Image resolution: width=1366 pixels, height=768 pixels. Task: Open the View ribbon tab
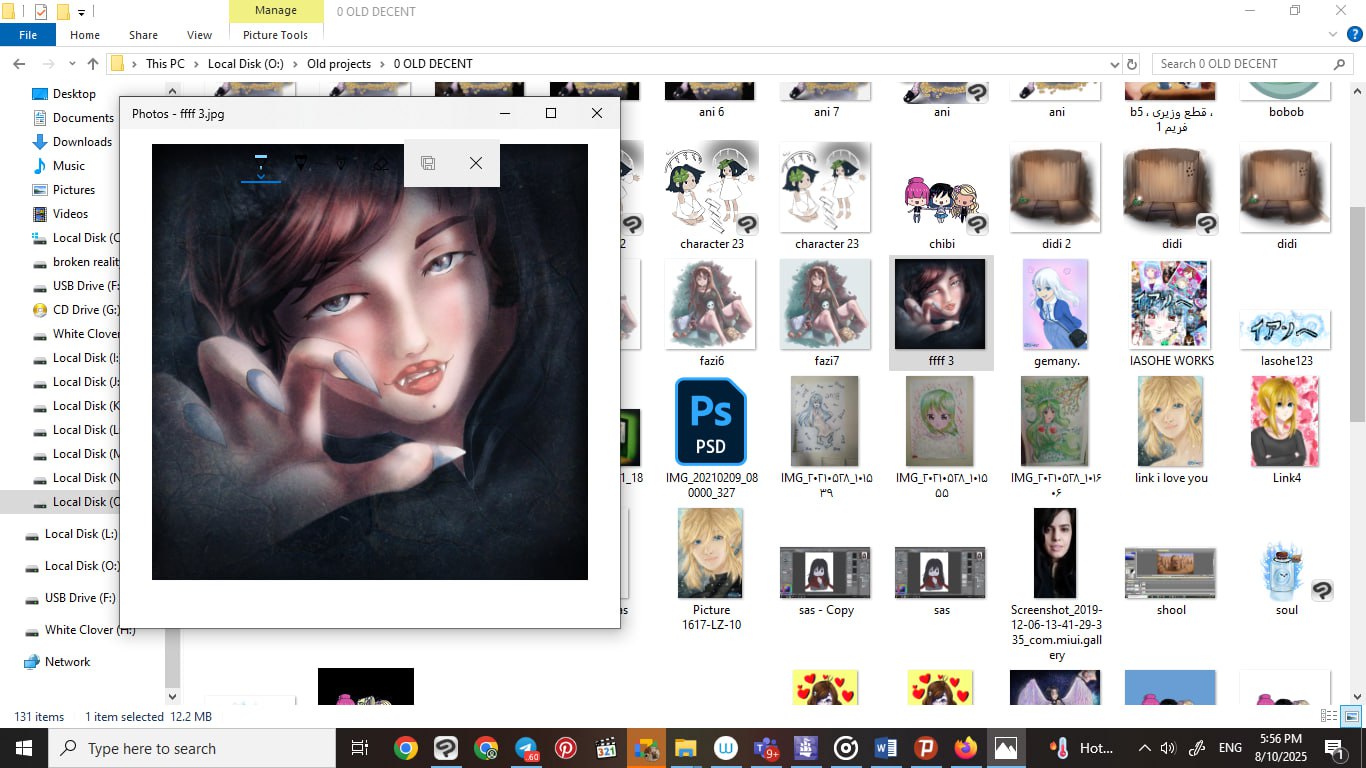click(199, 35)
